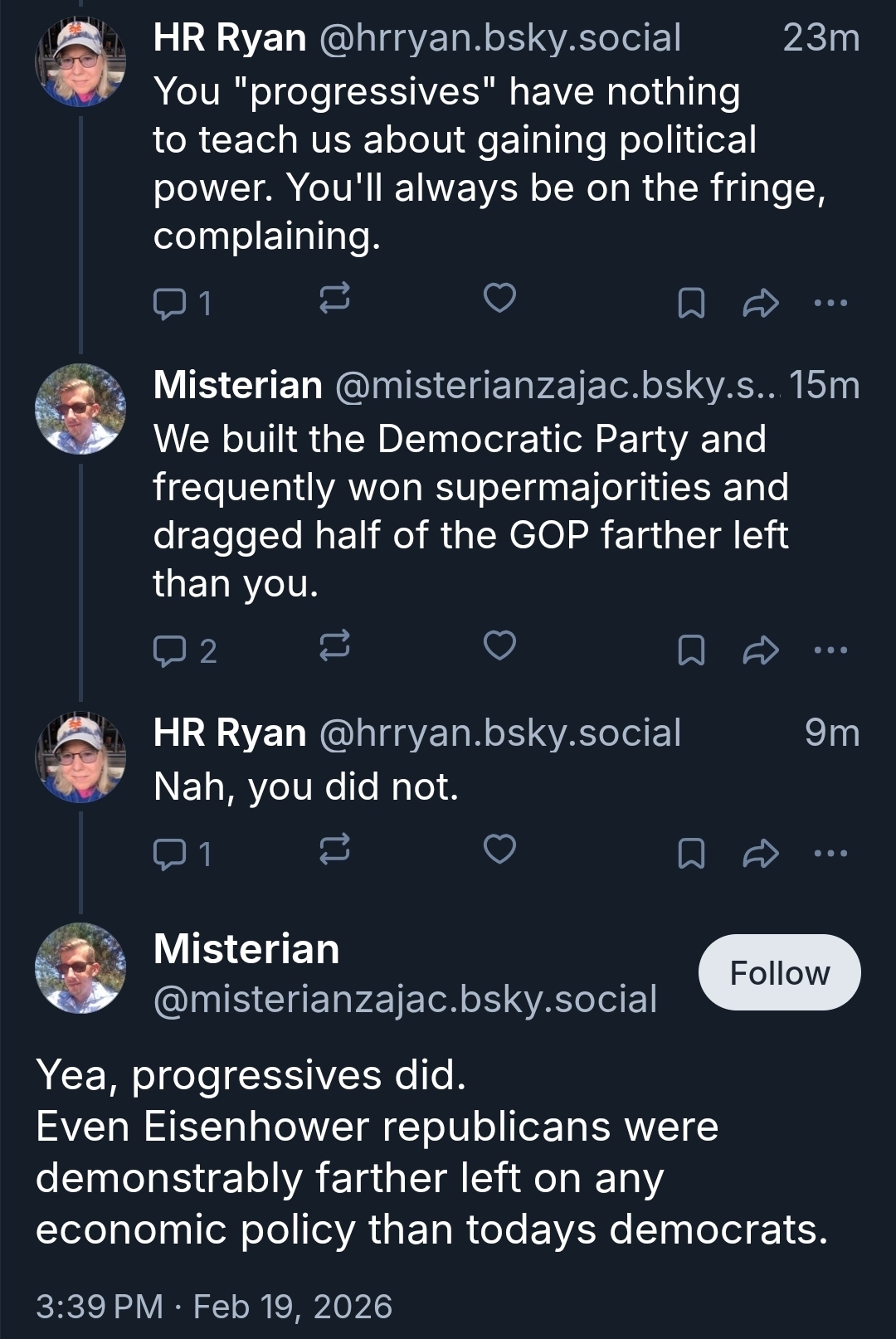Screen dimensions: 896x1339
Task: Open options menu on HR Ryan's 9m post
Action: [830, 854]
